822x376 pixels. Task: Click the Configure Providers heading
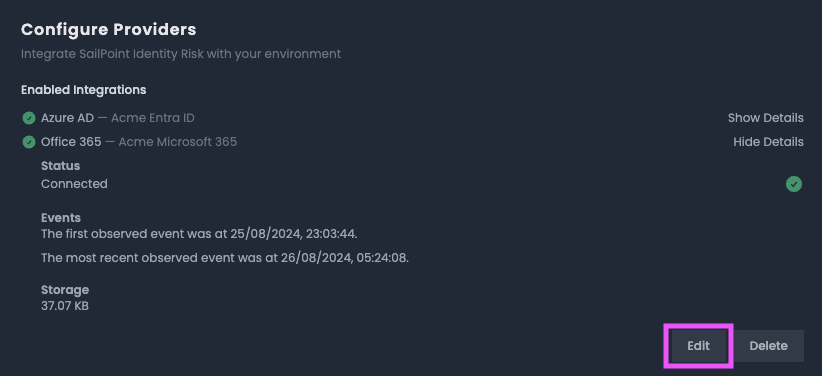pos(109,29)
